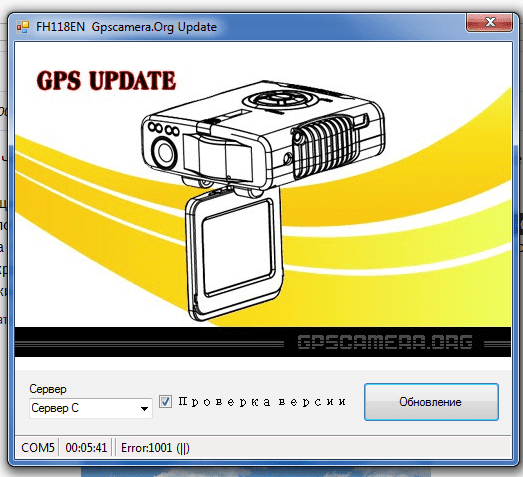Click the GPS UPDATE banner heading

pyautogui.click(x=106, y=80)
